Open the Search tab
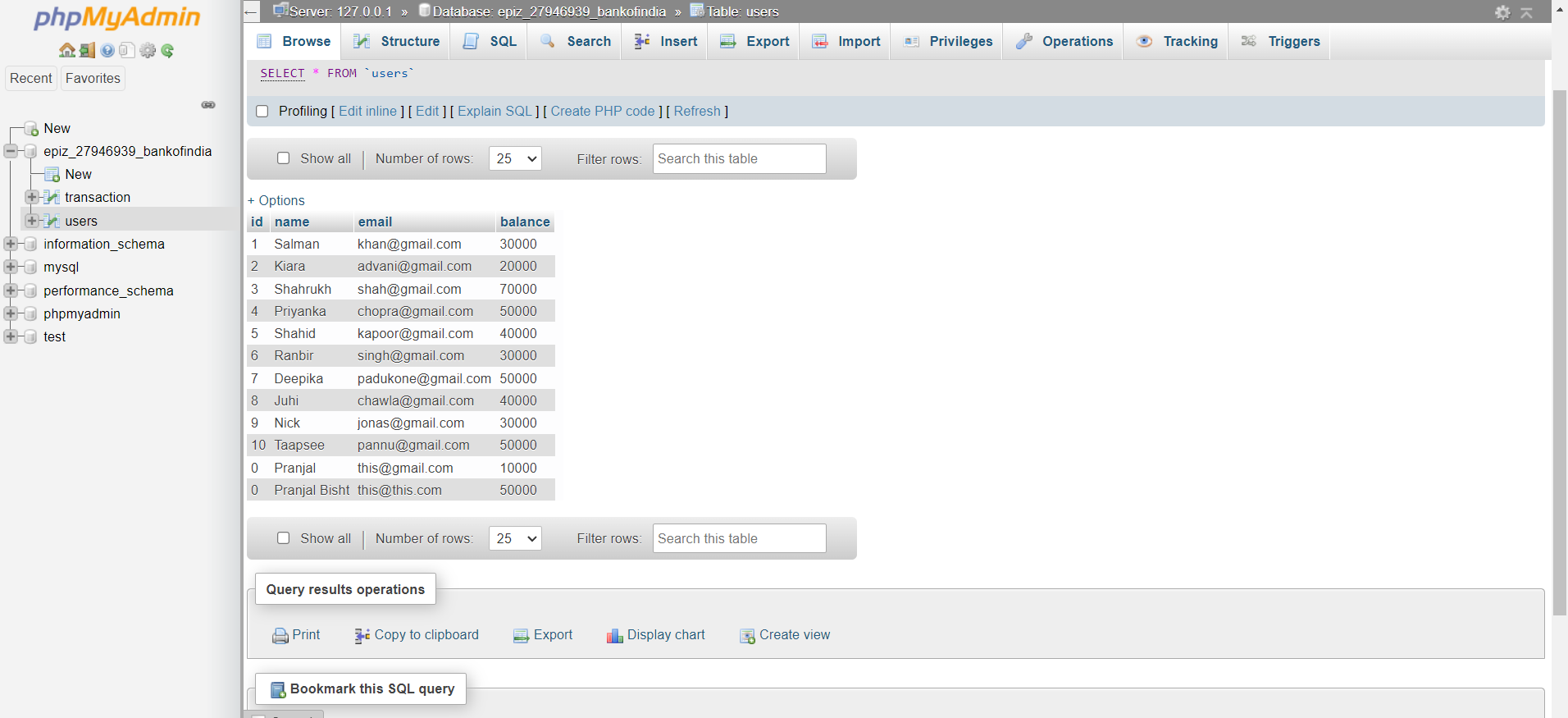 click(576, 41)
